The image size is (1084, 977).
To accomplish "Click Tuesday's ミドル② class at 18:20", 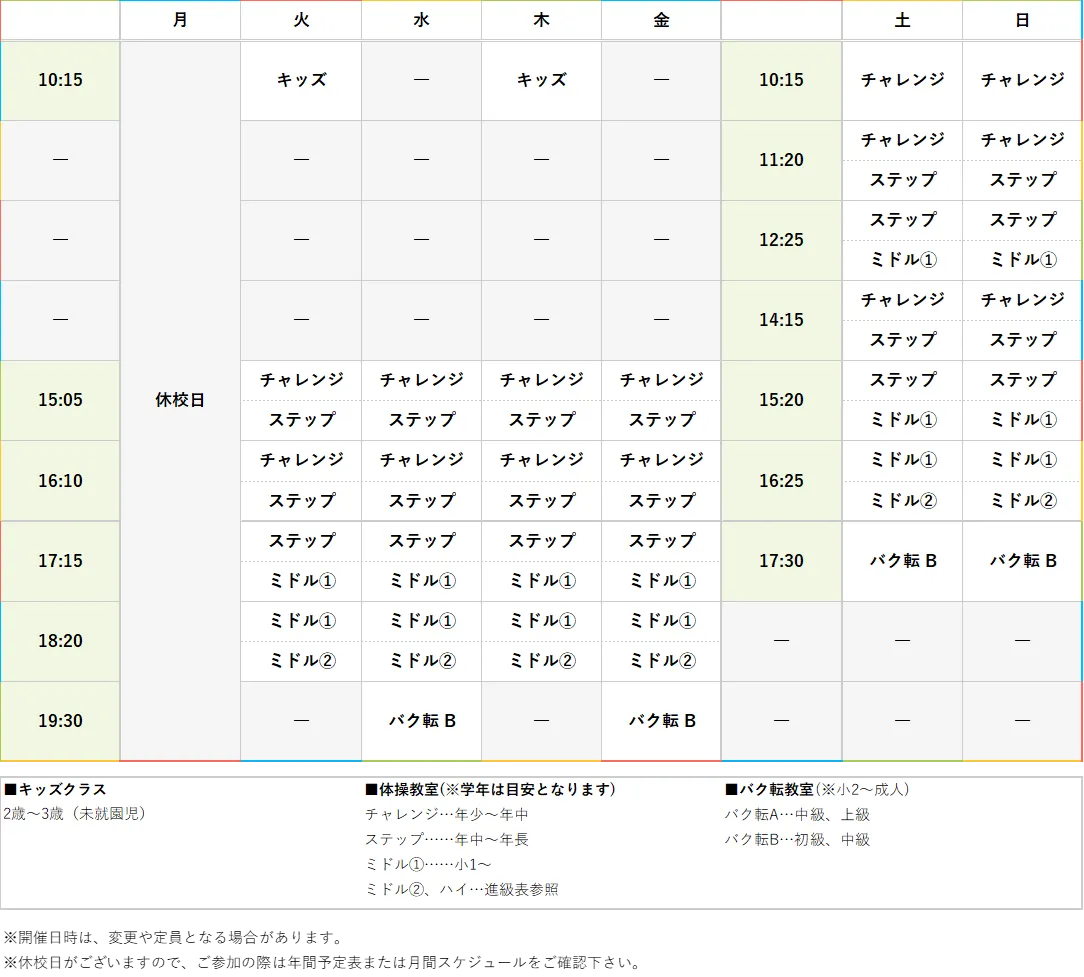I will point(300,661).
